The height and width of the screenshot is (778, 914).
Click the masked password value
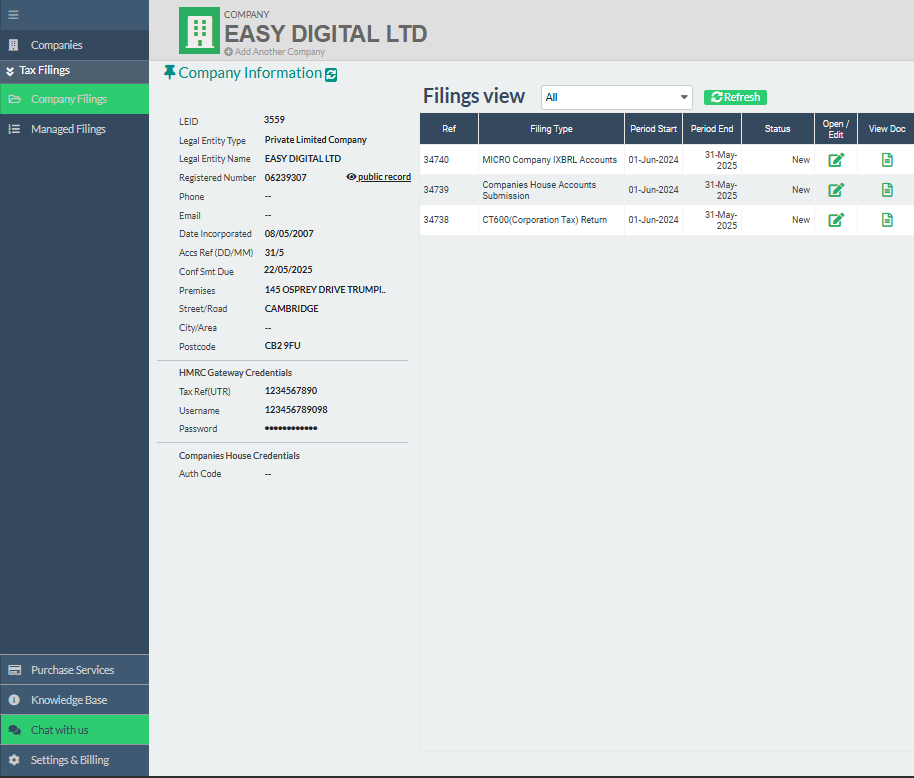point(291,428)
